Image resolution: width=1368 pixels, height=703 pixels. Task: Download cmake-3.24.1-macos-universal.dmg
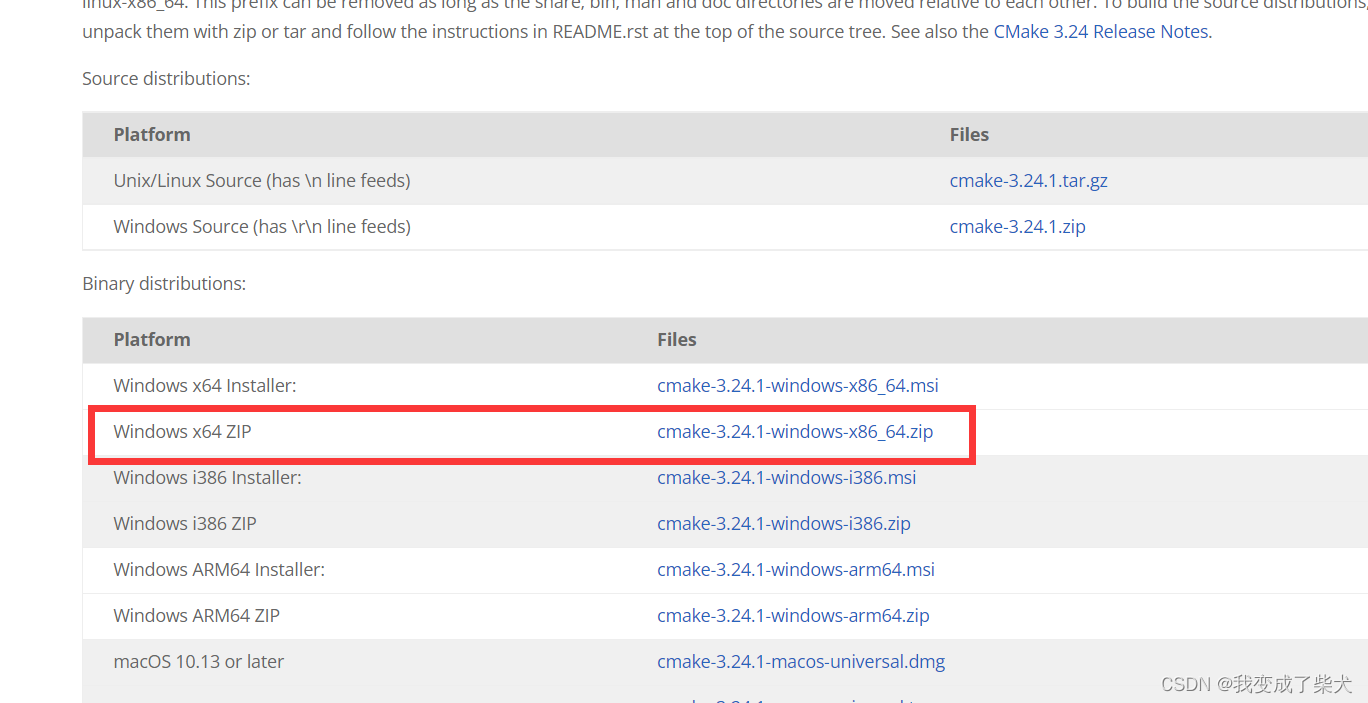pyautogui.click(x=800, y=662)
